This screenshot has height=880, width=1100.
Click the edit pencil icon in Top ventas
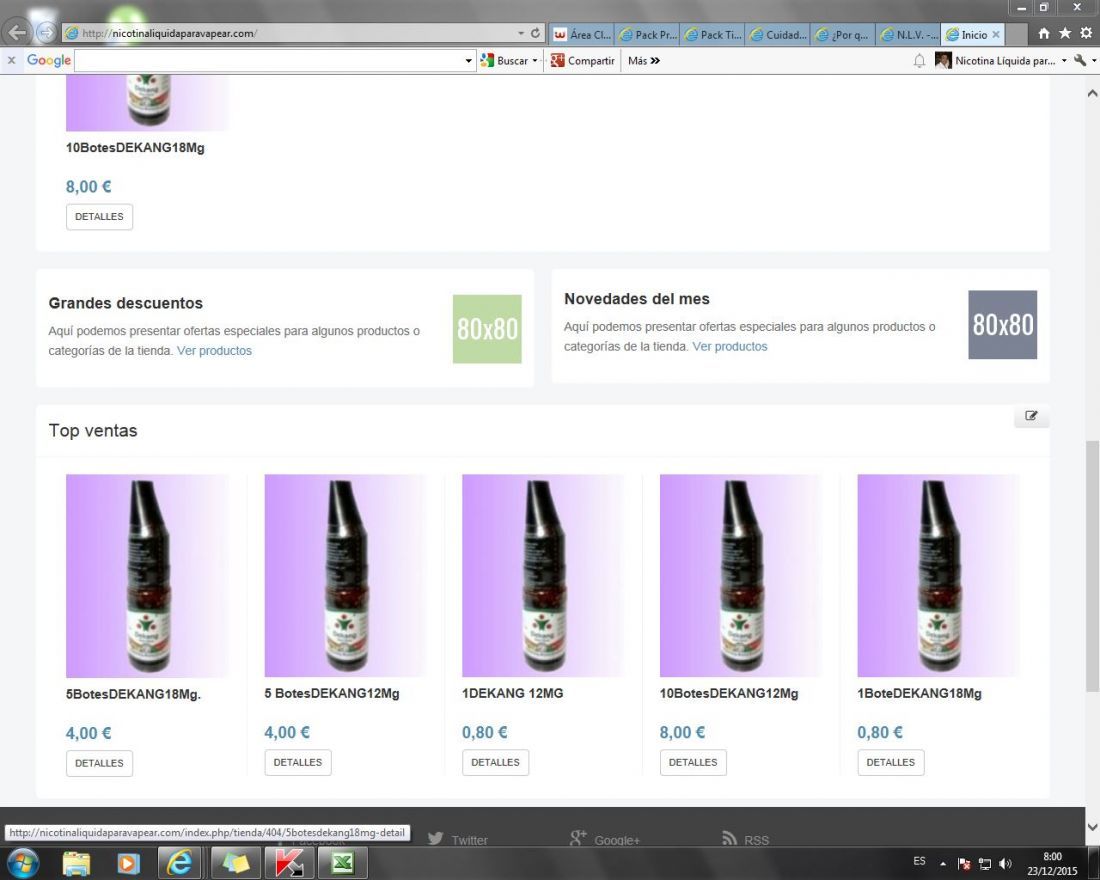pyautogui.click(x=1031, y=415)
